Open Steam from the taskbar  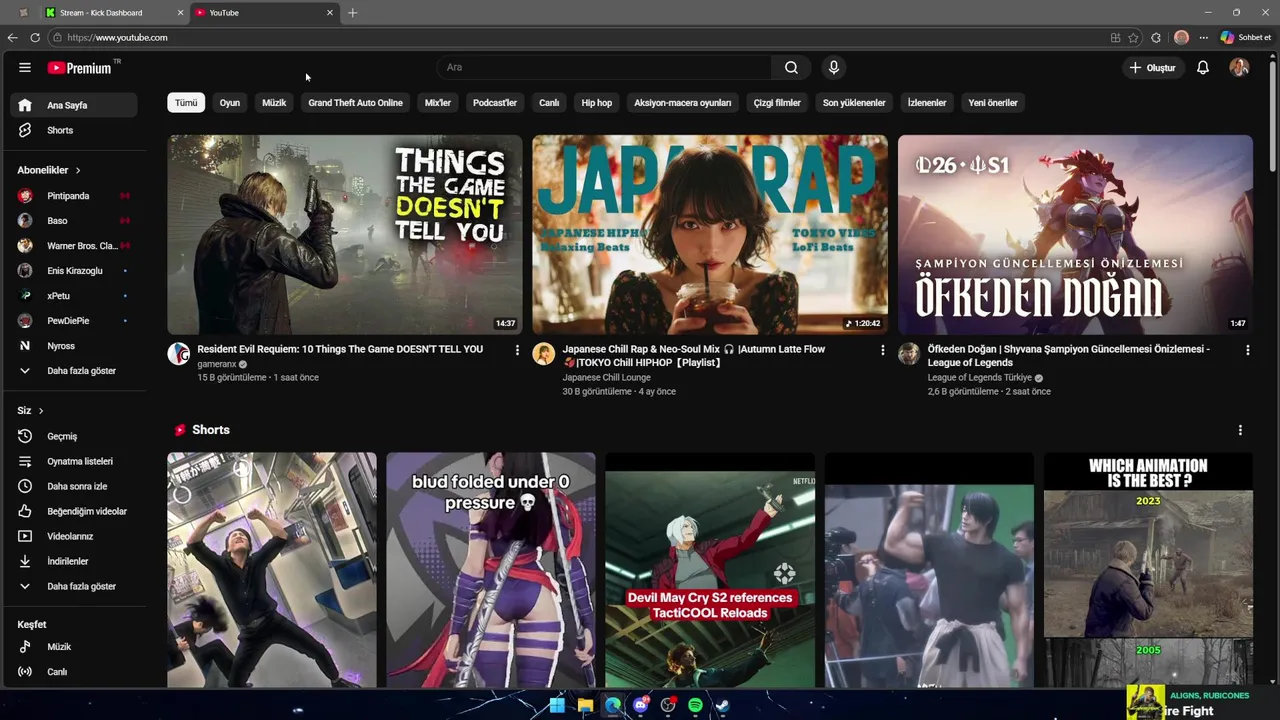coord(722,705)
